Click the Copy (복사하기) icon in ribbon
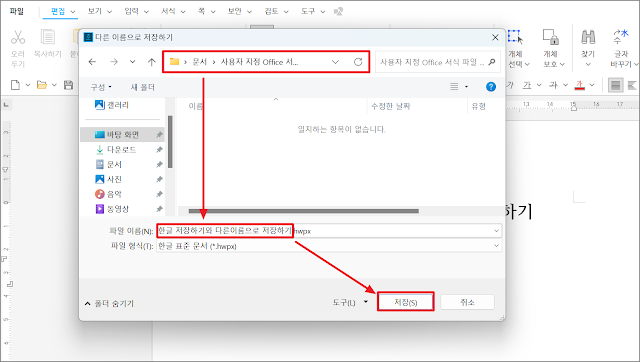The image size is (640, 362). pos(47,37)
